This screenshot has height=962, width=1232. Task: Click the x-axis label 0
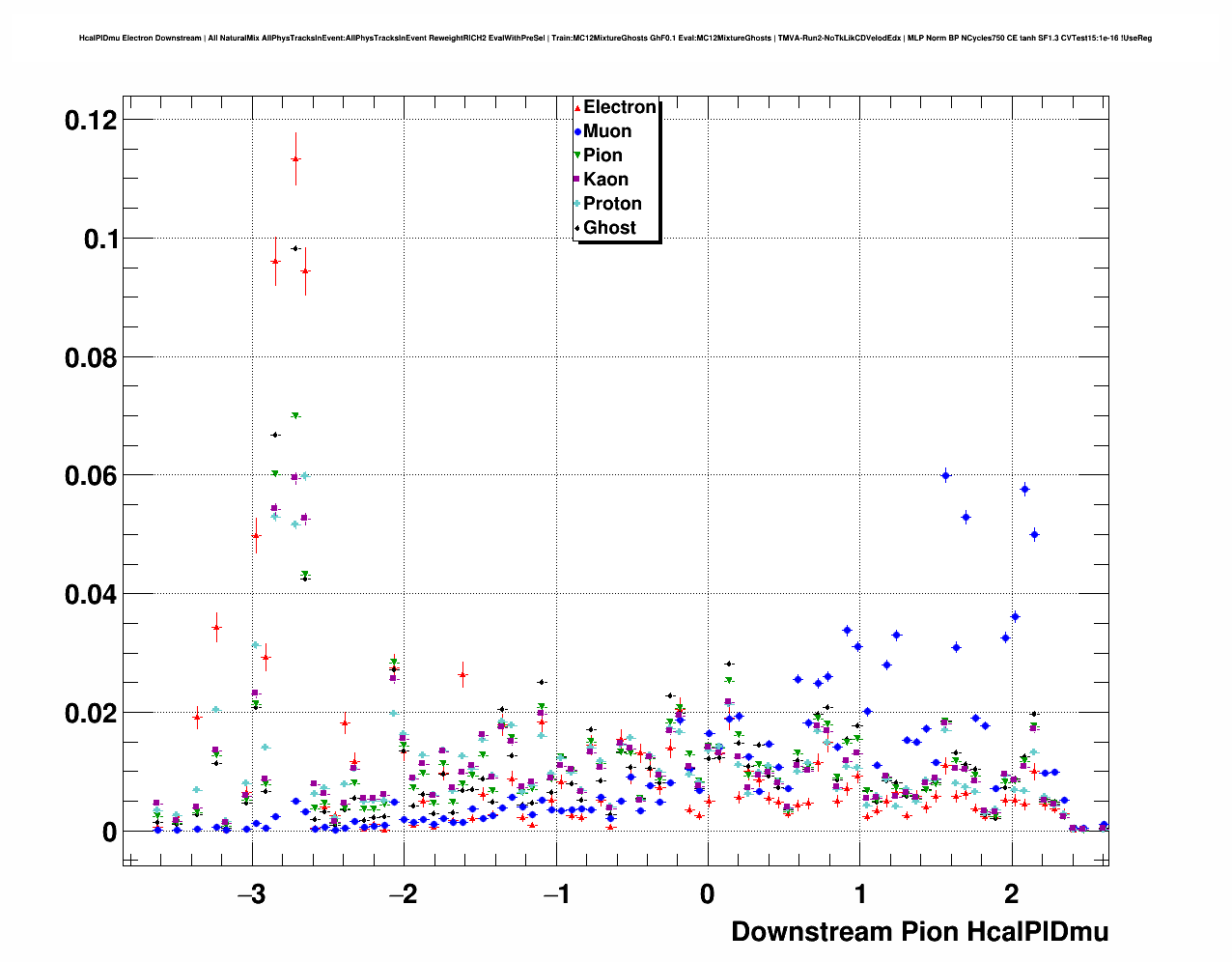tap(708, 894)
